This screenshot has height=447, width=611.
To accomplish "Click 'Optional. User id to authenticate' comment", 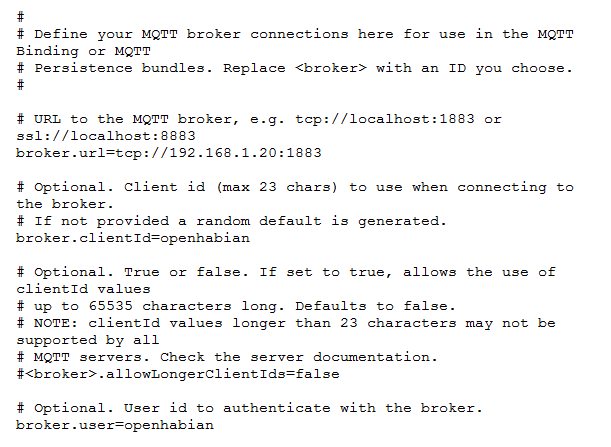I will coord(249,408).
